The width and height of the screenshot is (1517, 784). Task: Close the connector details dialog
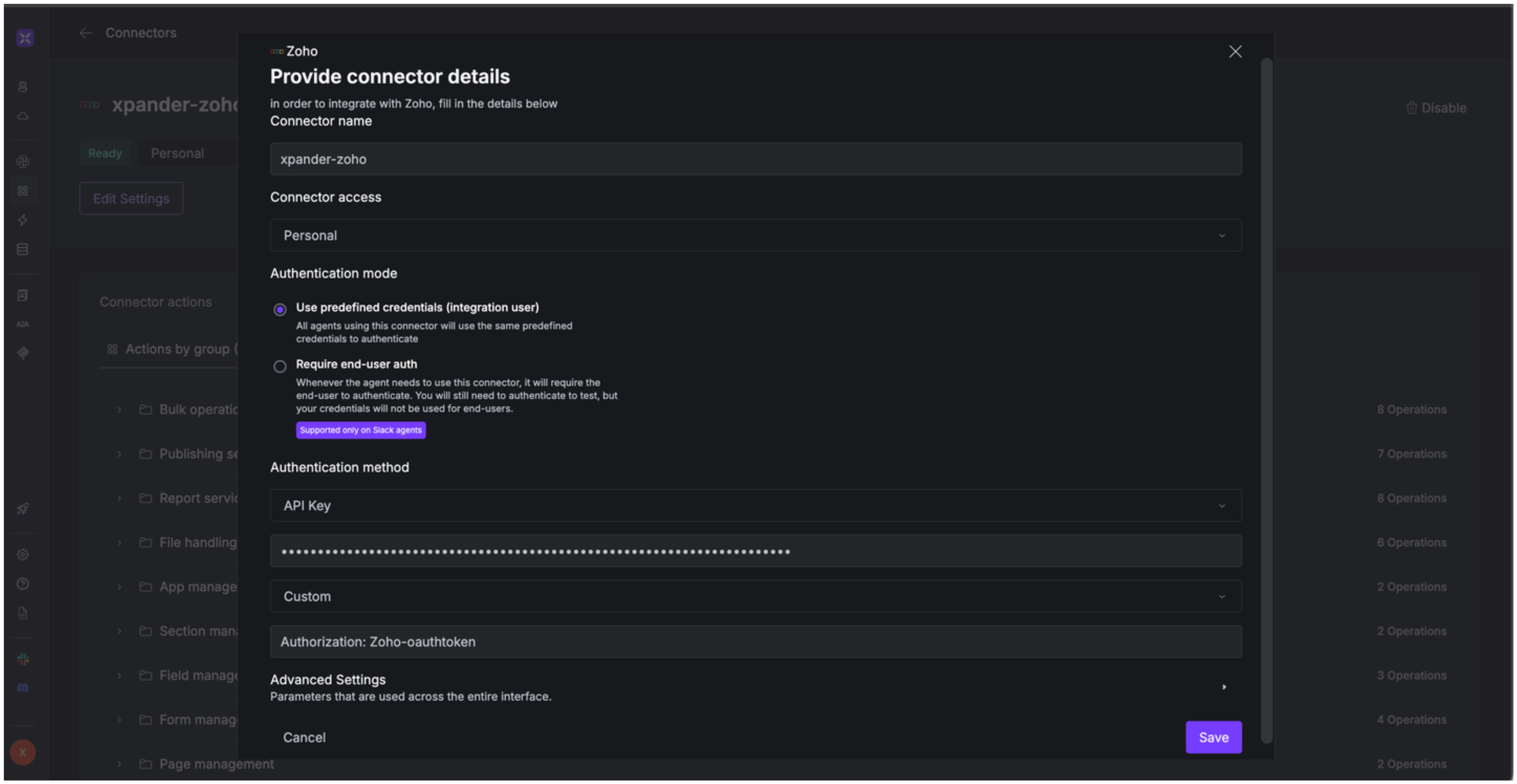(1235, 52)
